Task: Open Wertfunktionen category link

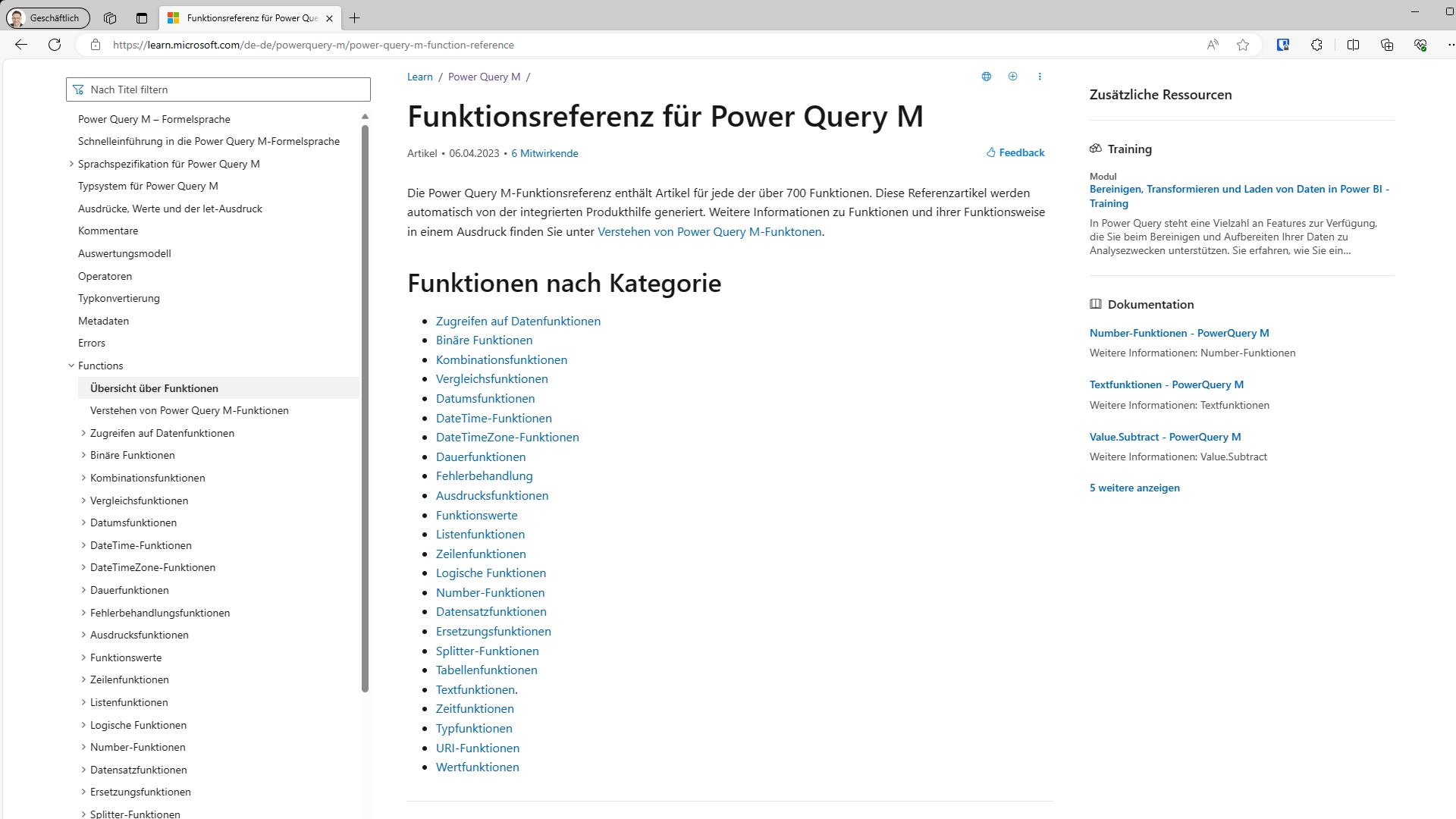Action: click(478, 767)
